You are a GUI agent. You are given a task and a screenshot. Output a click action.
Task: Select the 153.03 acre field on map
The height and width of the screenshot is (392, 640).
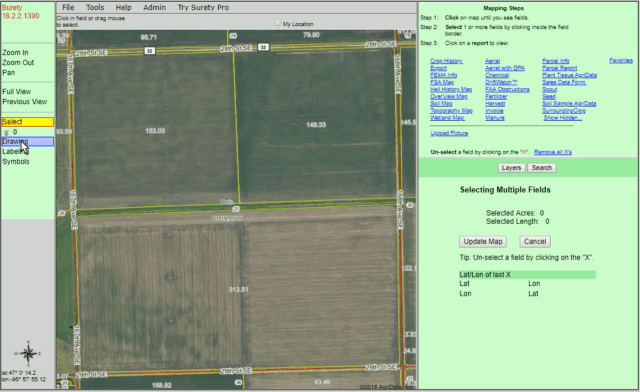pyautogui.click(x=155, y=131)
